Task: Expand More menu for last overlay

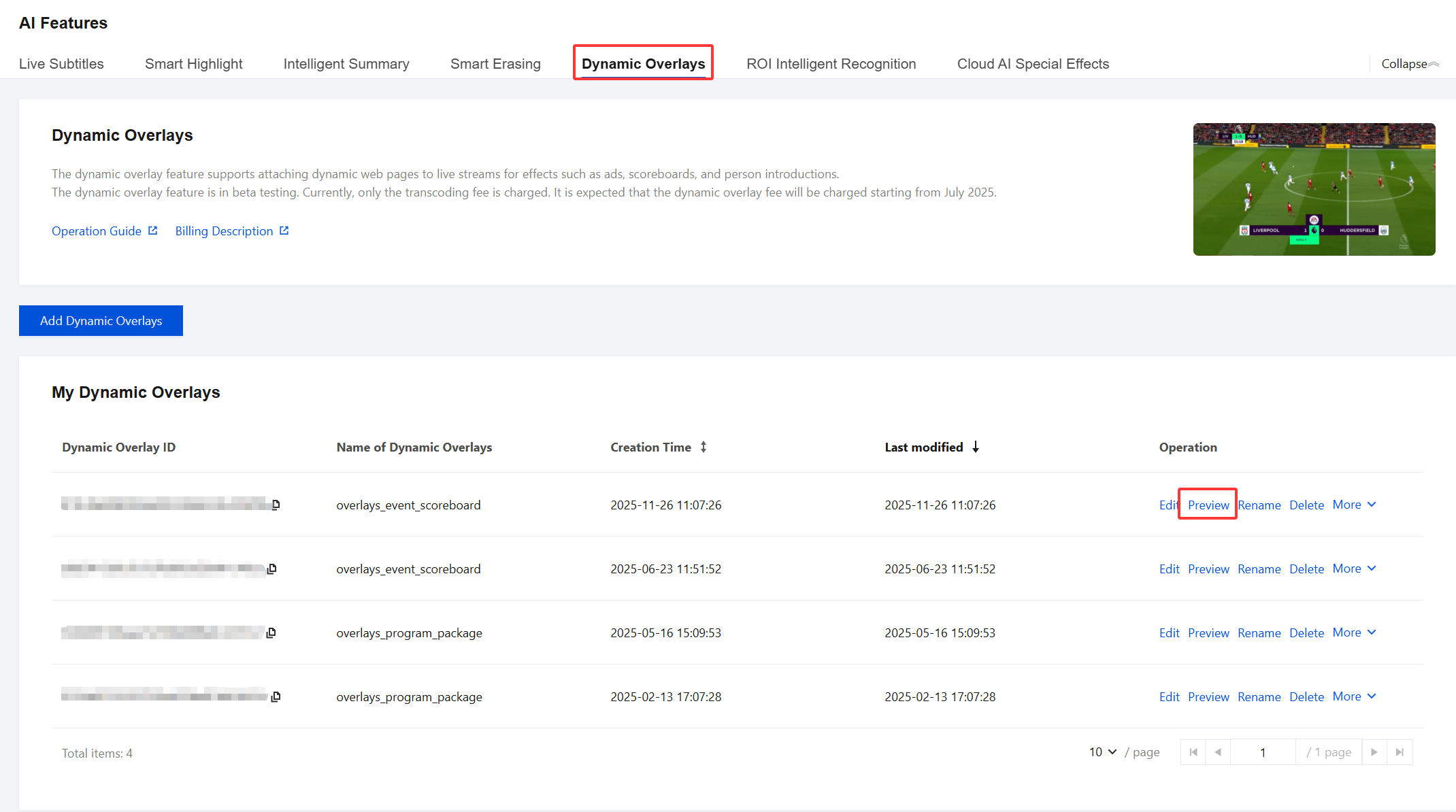Action: [x=1354, y=696]
